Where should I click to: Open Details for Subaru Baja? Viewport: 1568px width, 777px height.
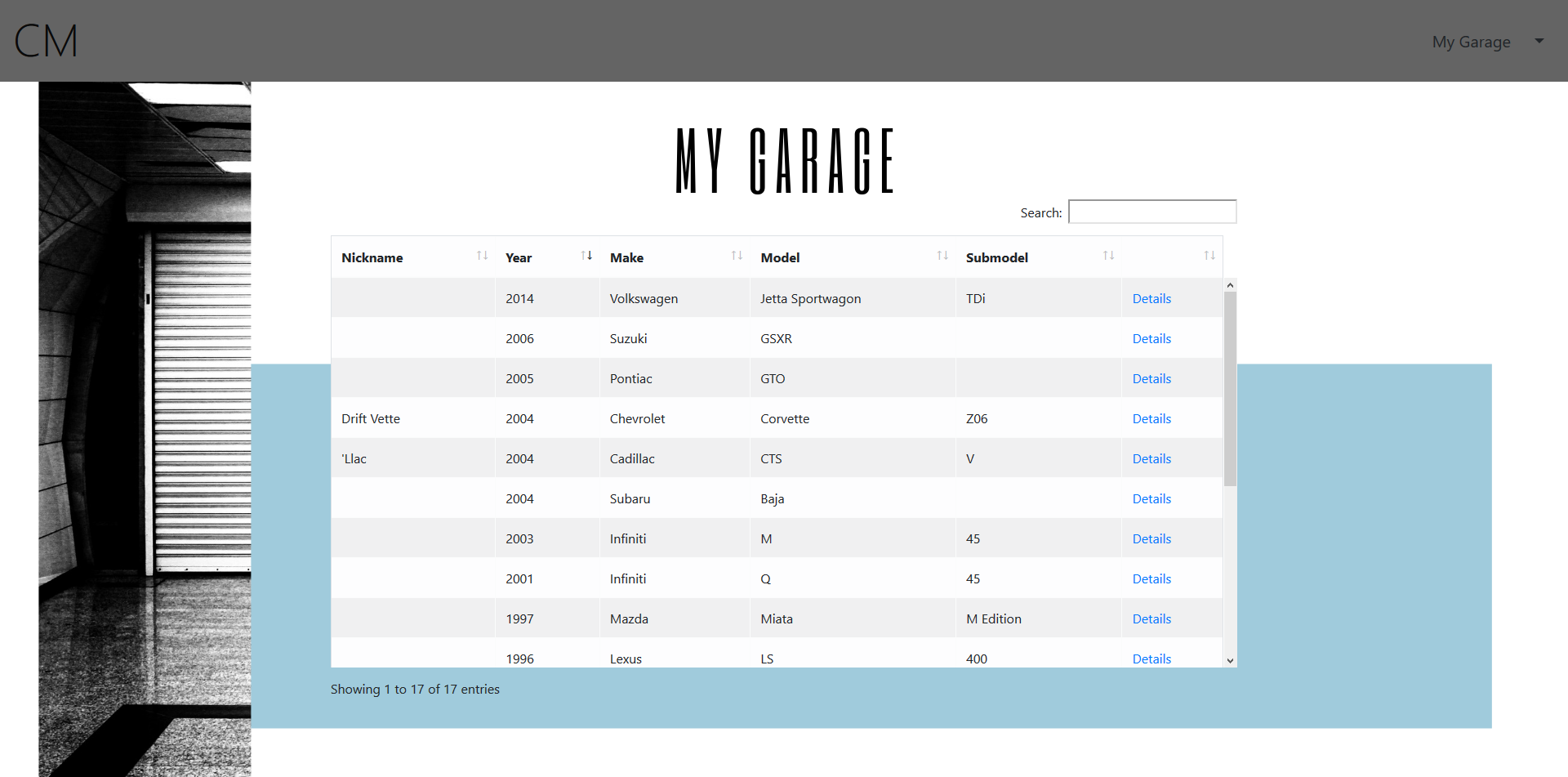(x=1151, y=499)
